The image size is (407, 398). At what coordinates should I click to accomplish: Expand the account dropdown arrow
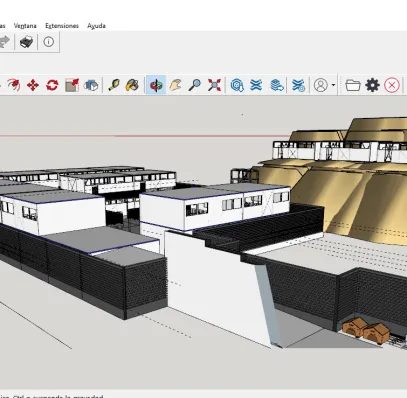(333, 85)
